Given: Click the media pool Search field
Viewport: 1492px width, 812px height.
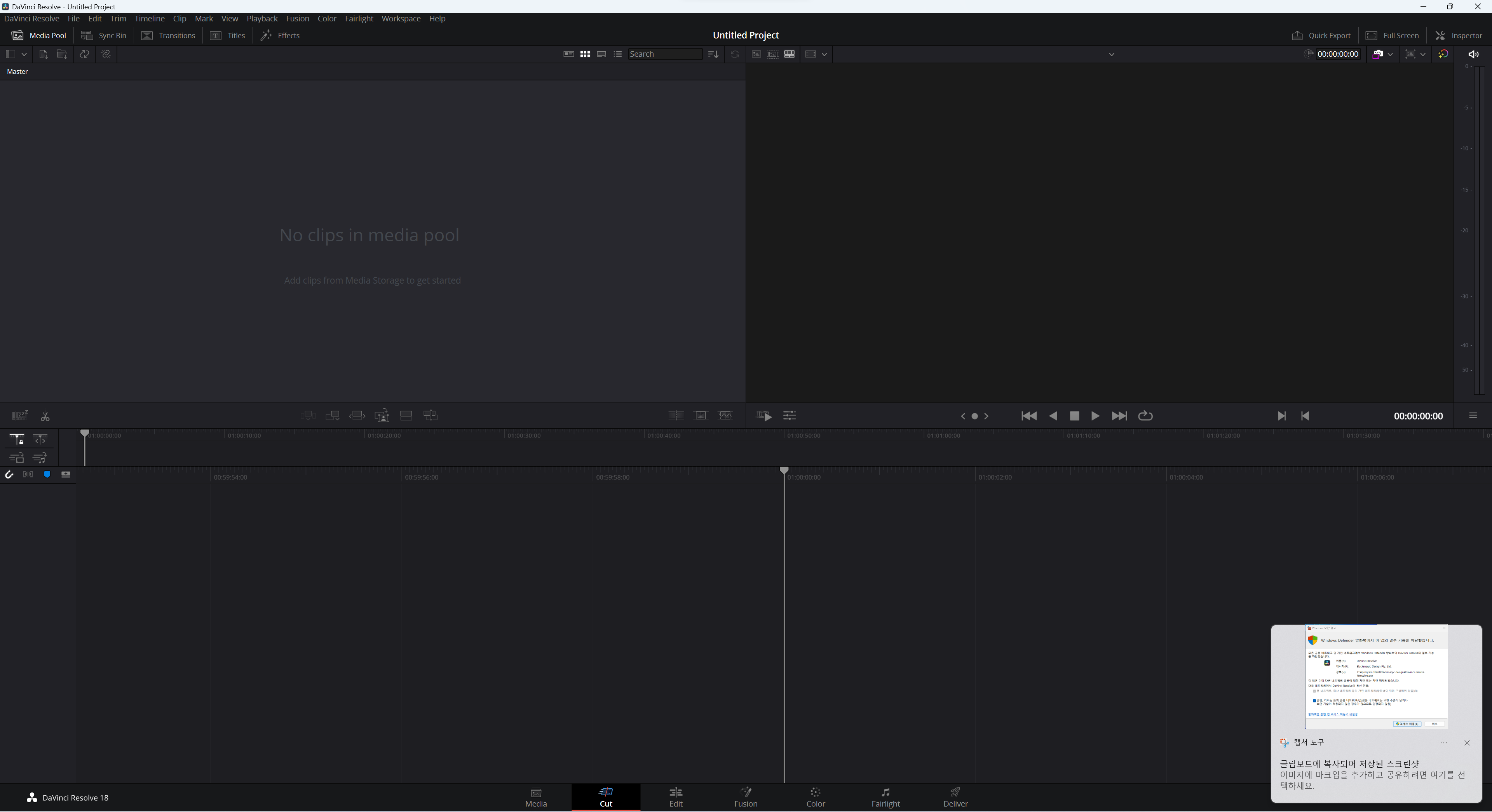Looking at the screenshot, I should 664,54.
